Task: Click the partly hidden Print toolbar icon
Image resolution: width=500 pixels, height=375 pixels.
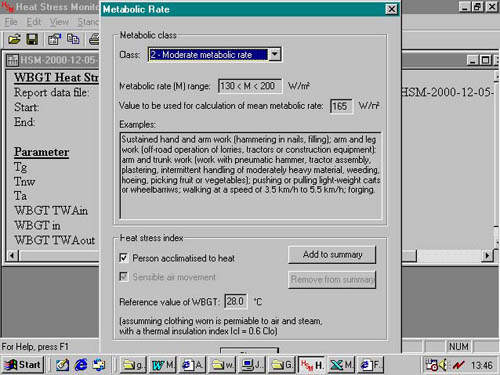Action: [94, 39]
